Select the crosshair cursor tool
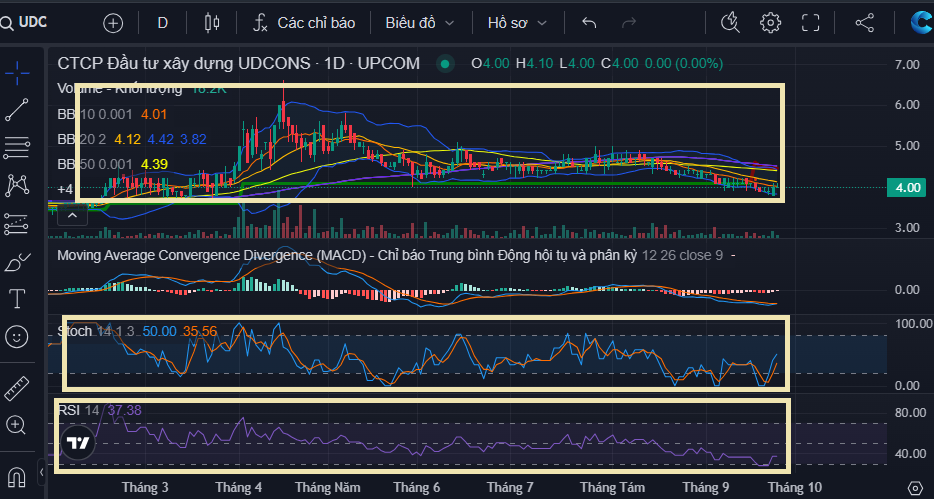Image resolution: width=934 pixels, height=499 pixels. pyautogui.click(x=17, y=72)
